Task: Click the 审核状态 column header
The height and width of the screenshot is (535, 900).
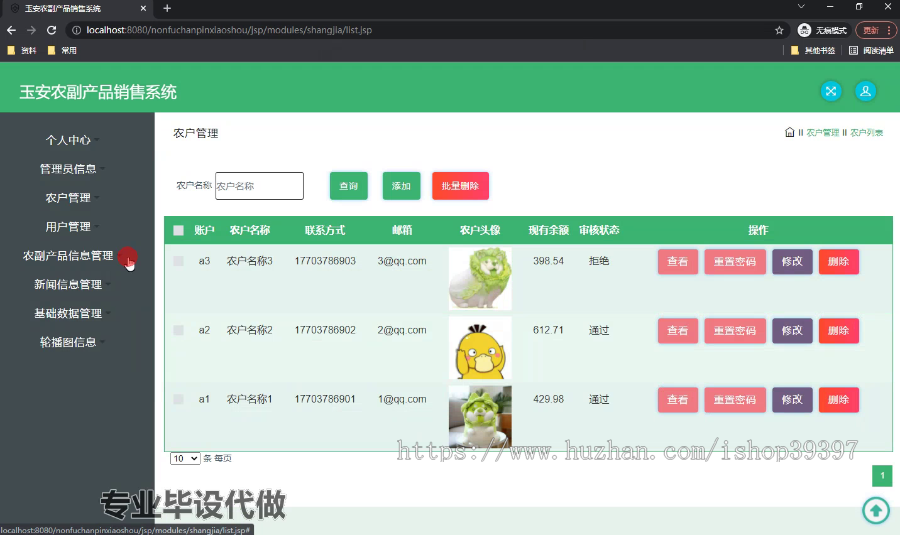Action: point(599,230)
